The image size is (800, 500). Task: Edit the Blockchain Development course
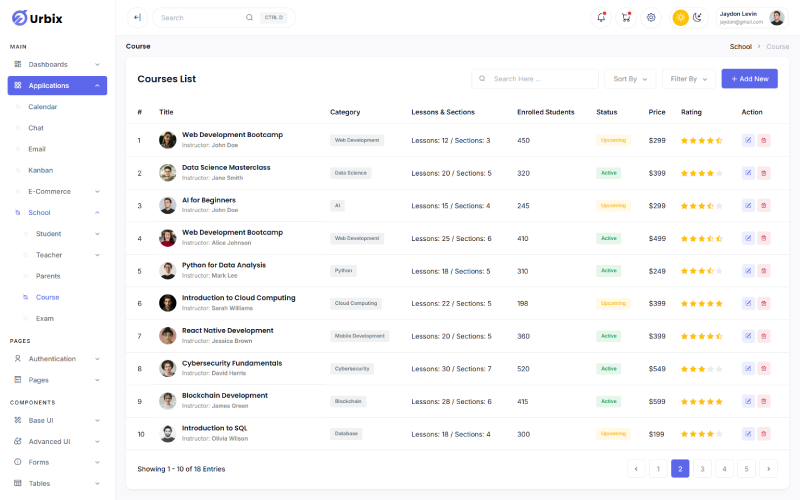(748, 402)
